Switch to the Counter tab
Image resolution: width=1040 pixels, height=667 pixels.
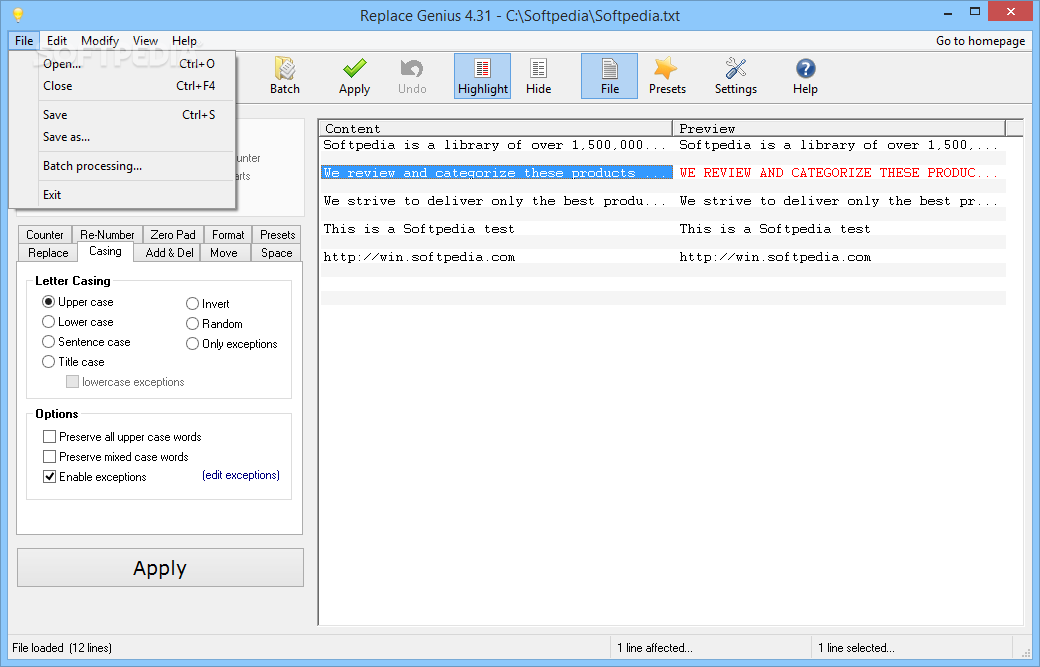coord(44,235)
